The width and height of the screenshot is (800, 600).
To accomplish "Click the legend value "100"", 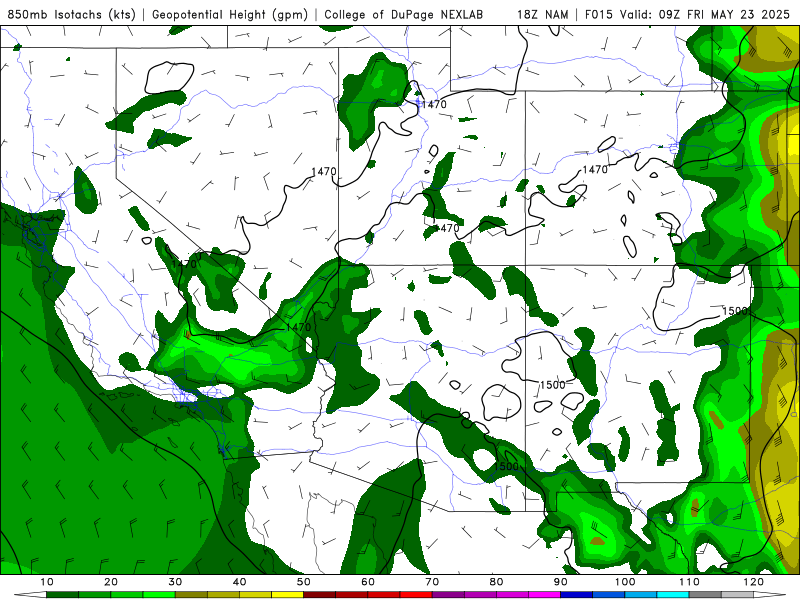I will click(625, 582).
